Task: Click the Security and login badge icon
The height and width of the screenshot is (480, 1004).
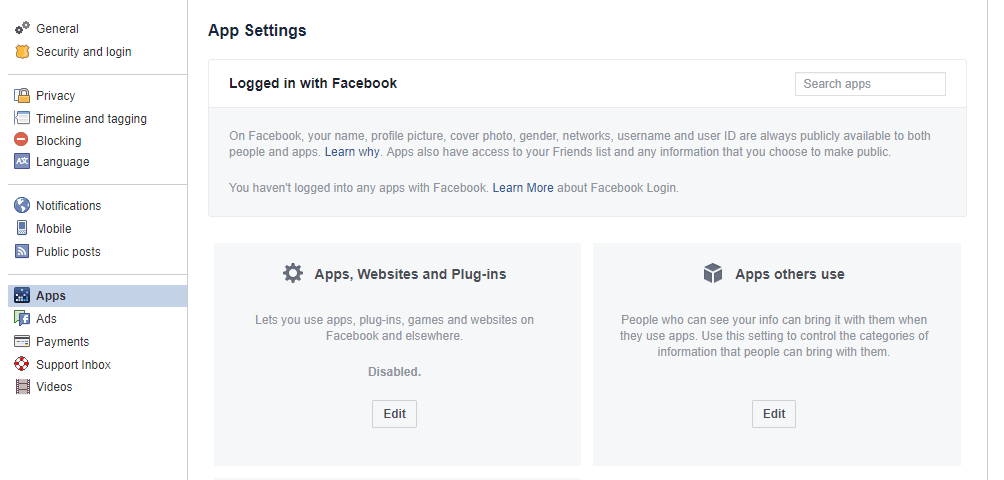Action: click(x=22, y=52)
